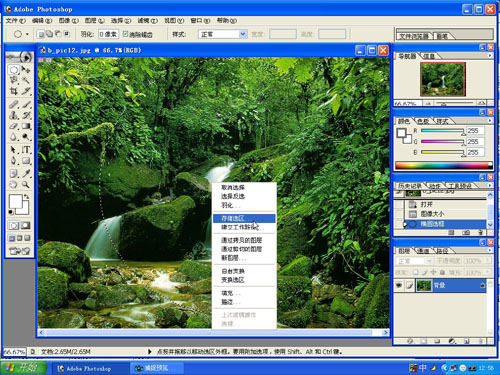Open the Navigator panel flyout menu arrow
The width and height of the screenshot is (500, 375).
tap(490, 56)
